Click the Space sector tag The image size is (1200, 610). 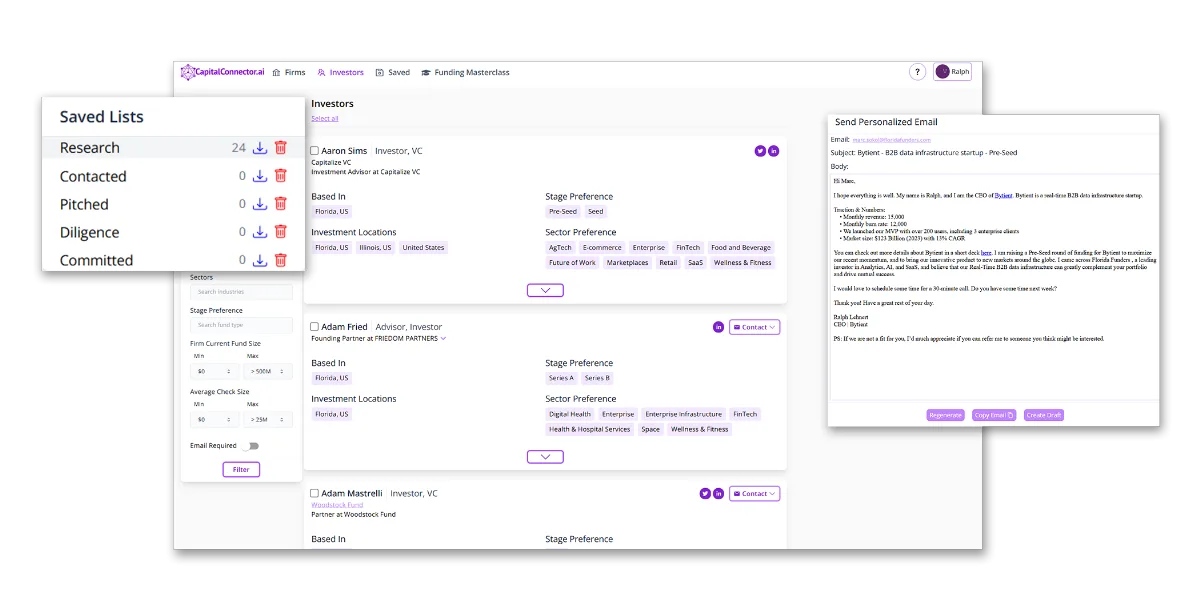(x=650, y=429)
